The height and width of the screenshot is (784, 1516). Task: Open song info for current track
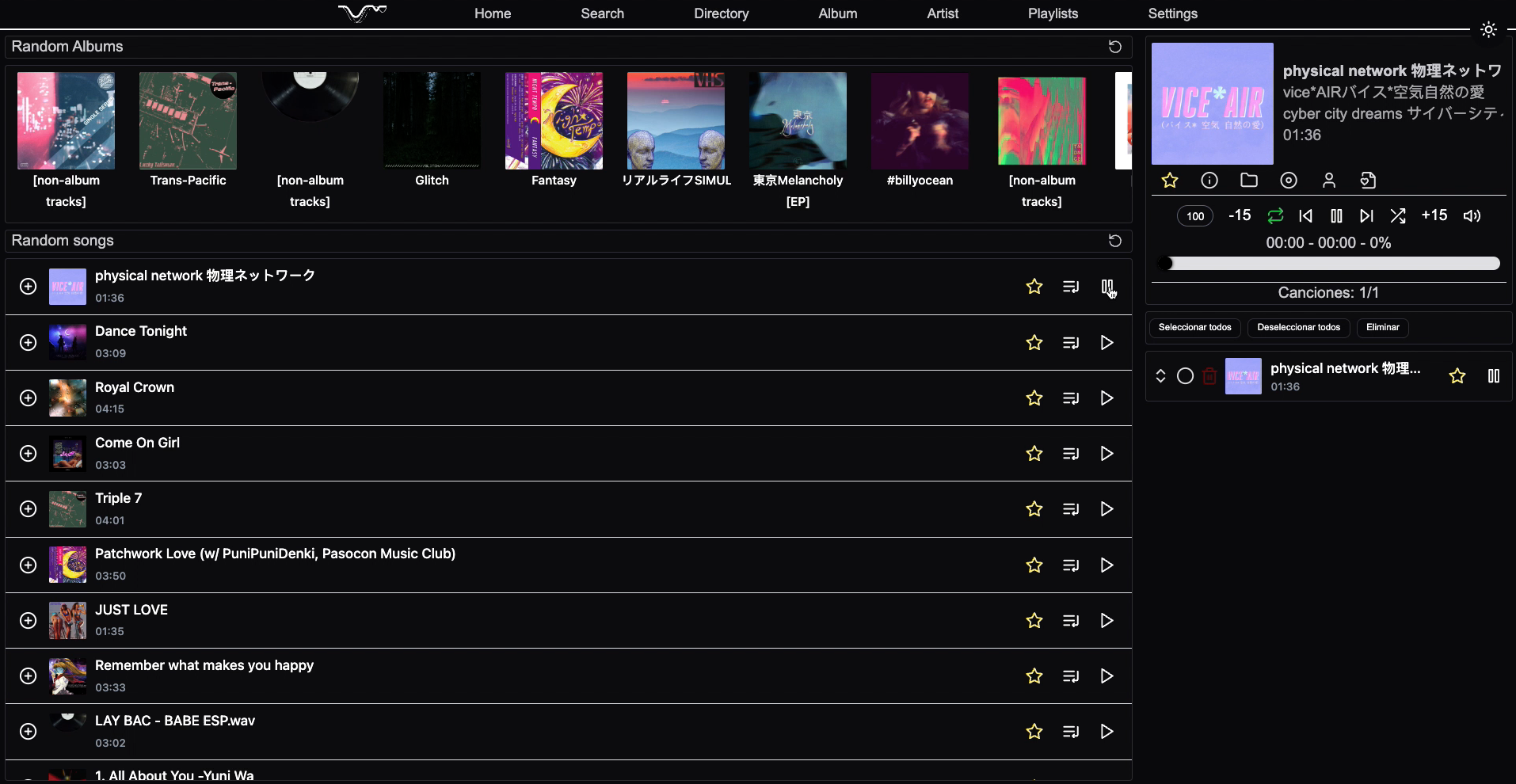point(1209,181)
